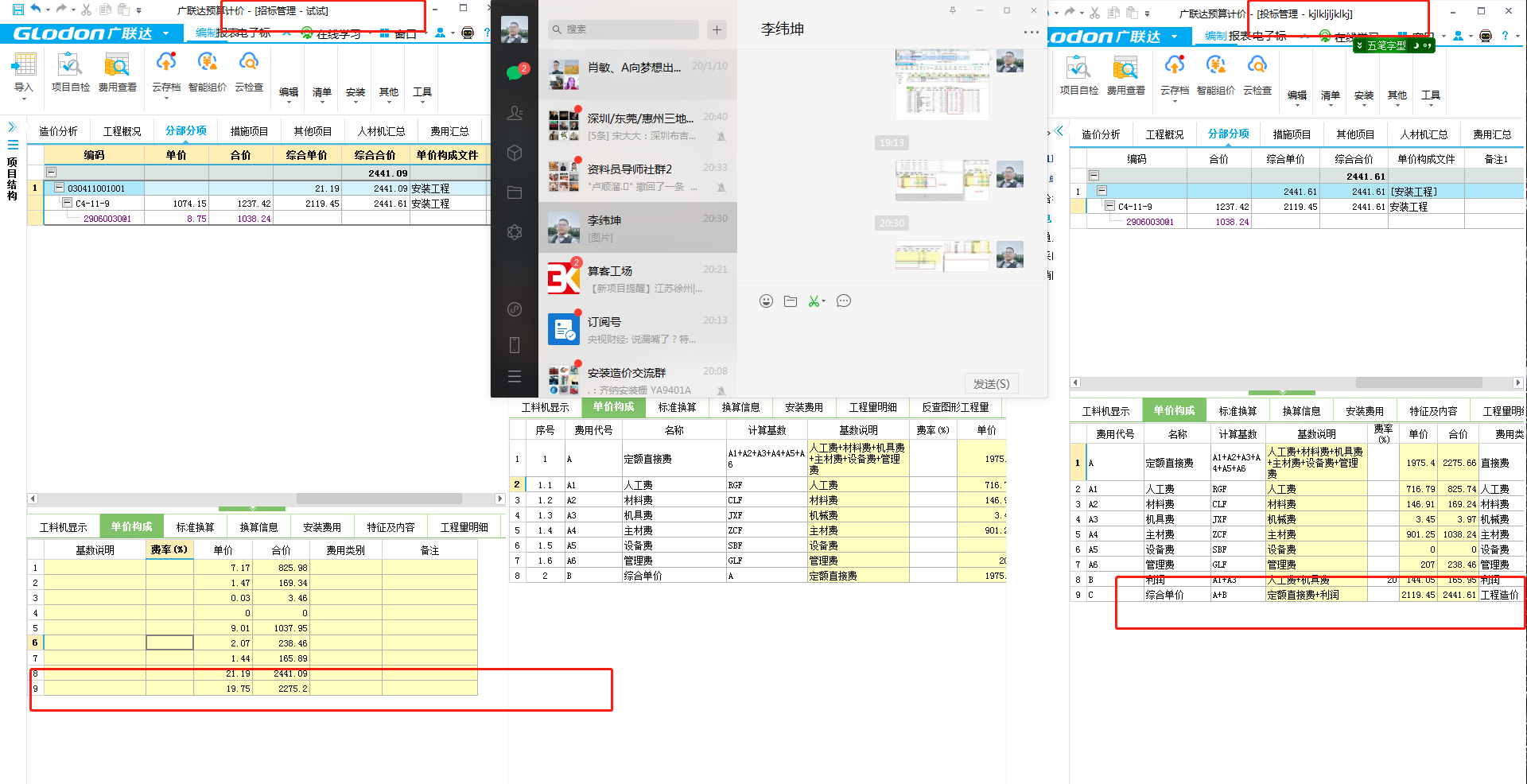Click the help question mark in right Glodon window
The height and width of the screenshot is (784, 1527).
[x=1505, y=36]
